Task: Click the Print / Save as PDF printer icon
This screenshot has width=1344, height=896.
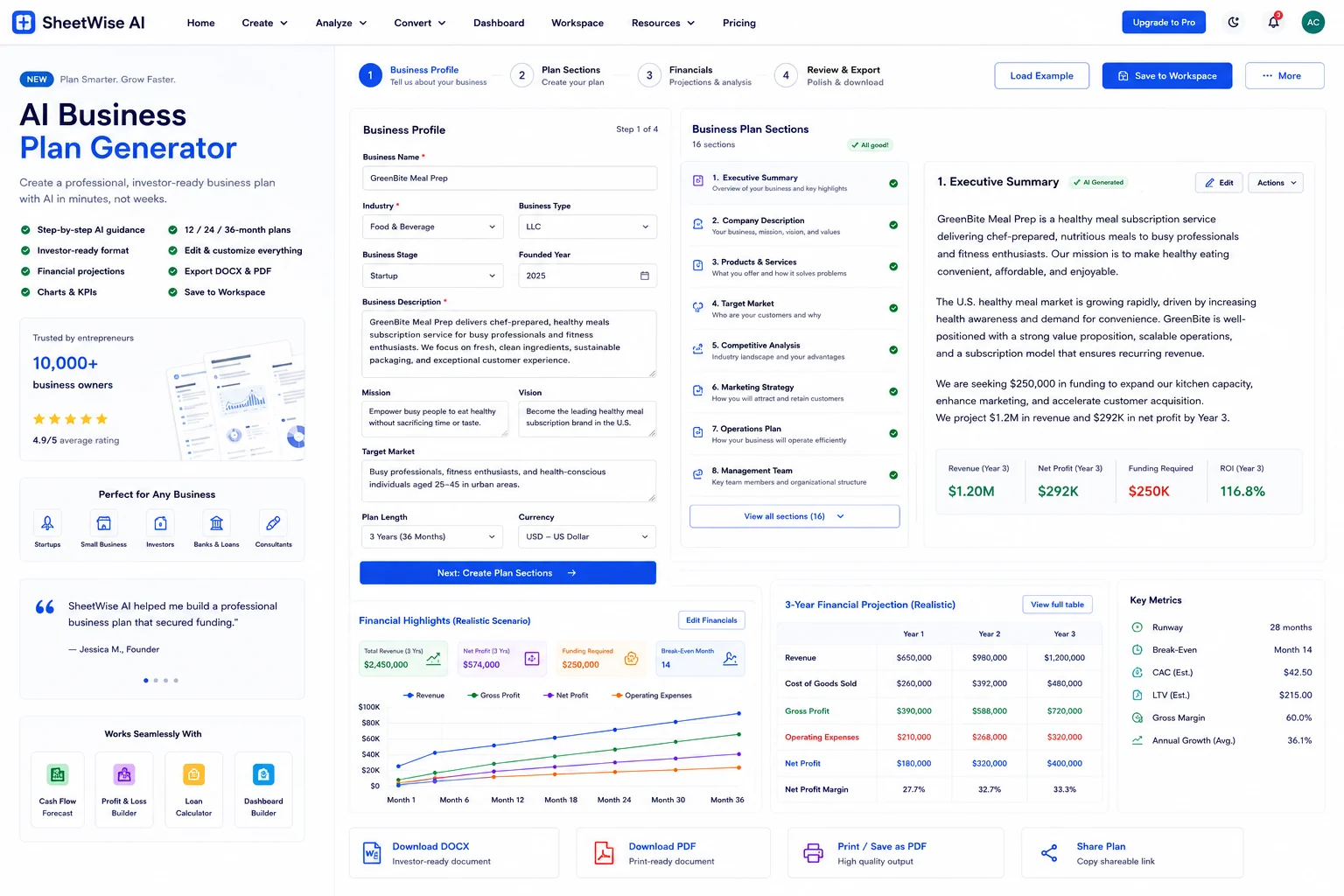Action: pyautogui.click(x=814, y=853)
